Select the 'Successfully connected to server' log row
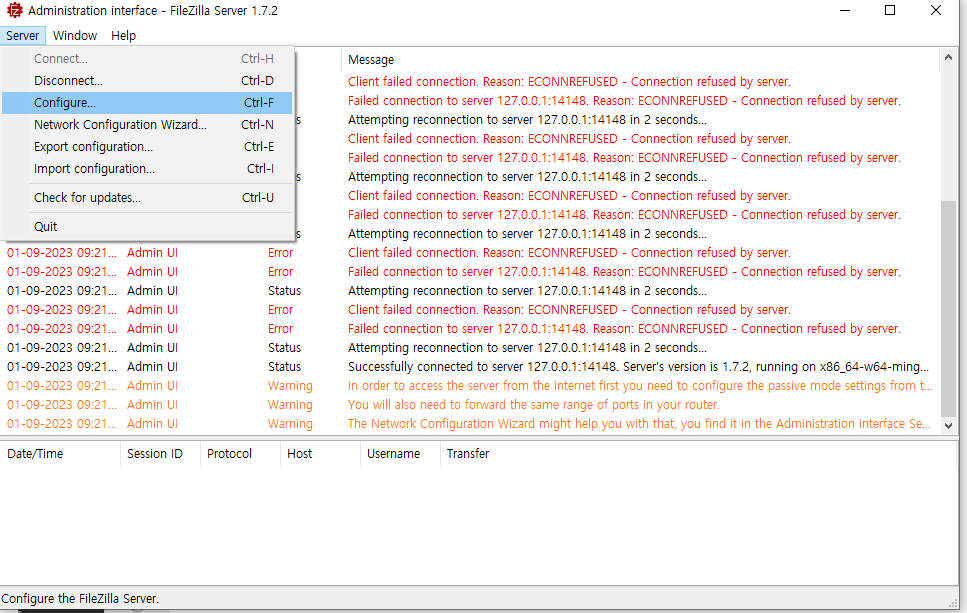The image size is (967, 613). [x=470, y=367]
